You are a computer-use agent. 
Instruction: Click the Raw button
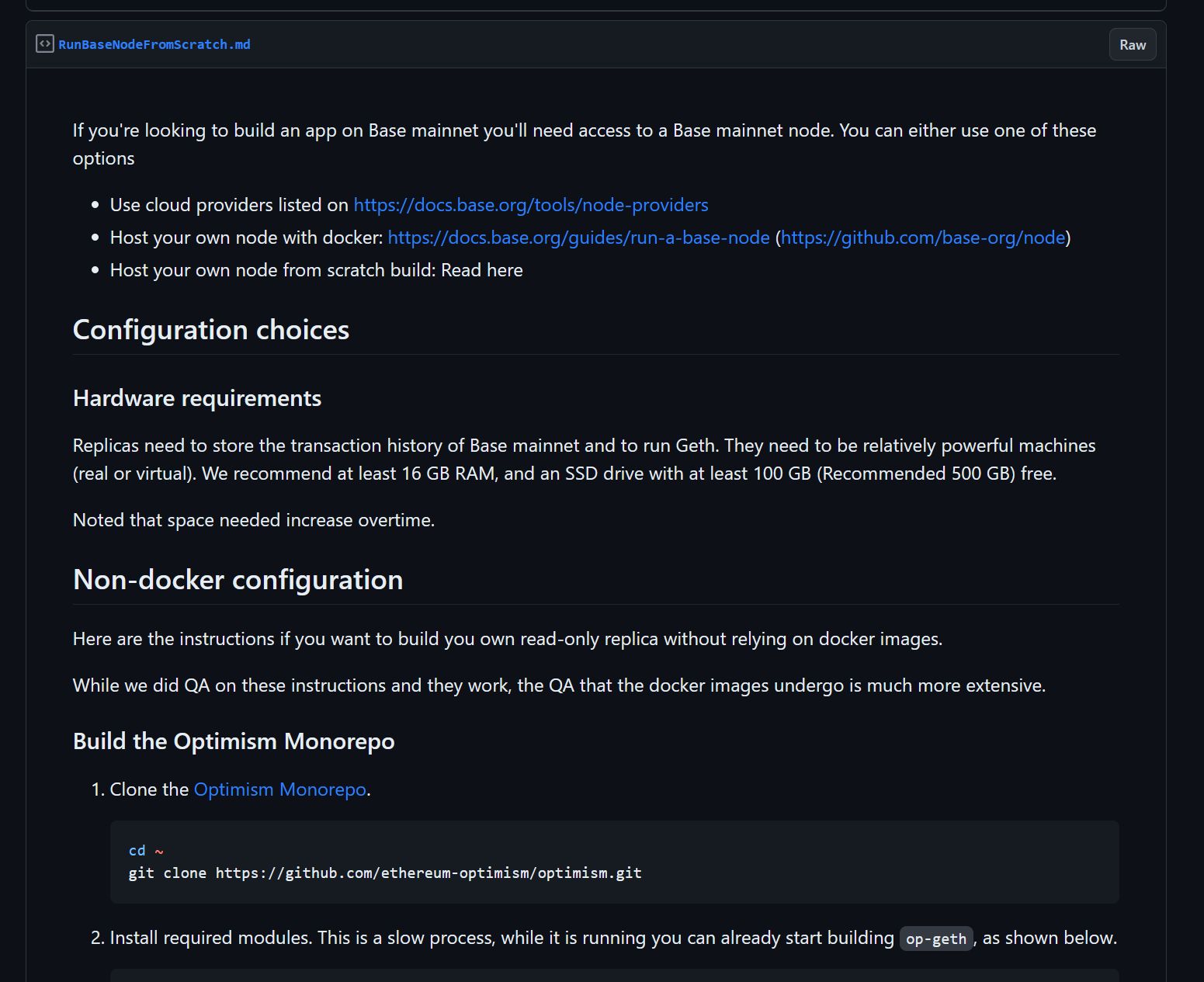tap(1133, 44)
